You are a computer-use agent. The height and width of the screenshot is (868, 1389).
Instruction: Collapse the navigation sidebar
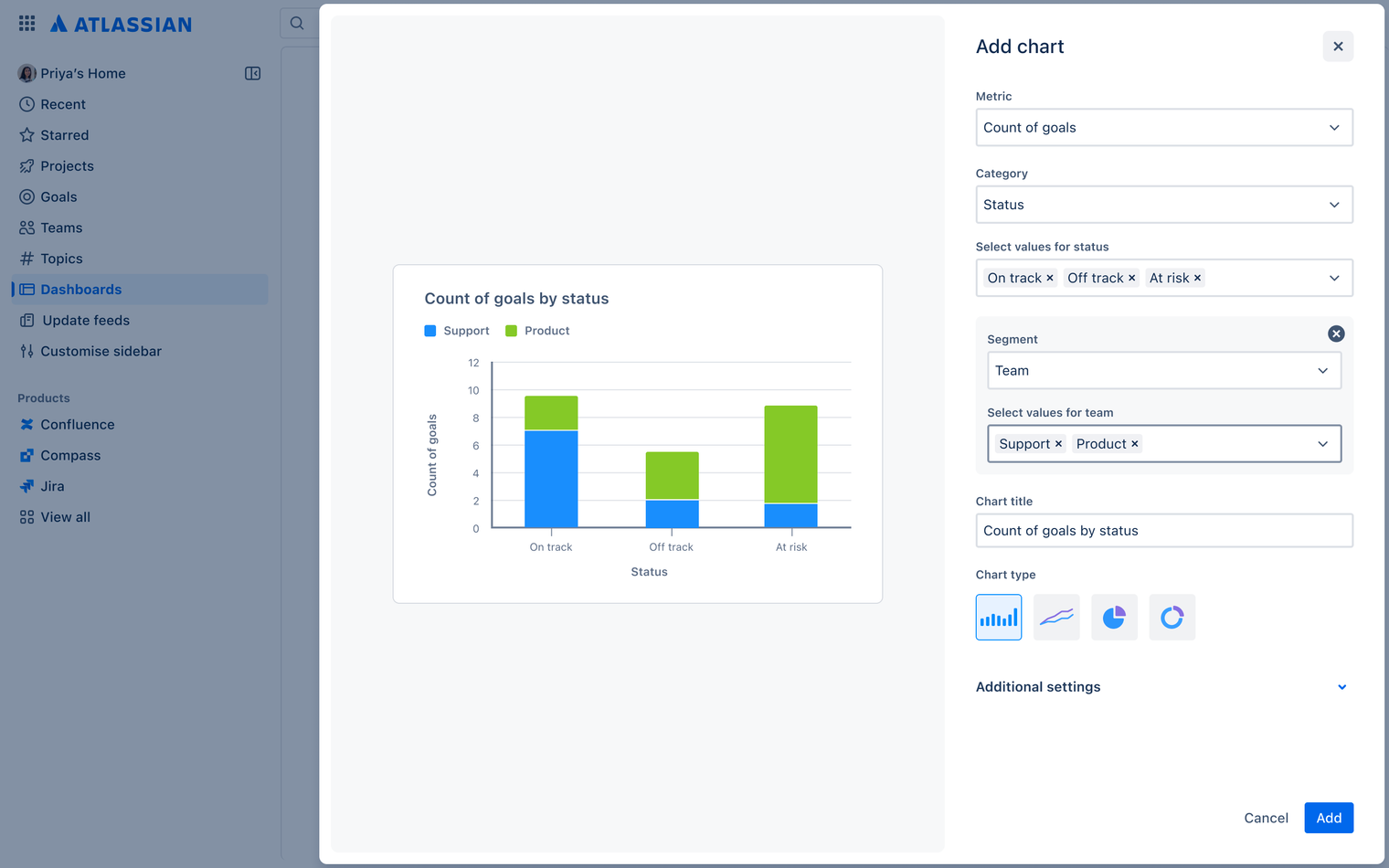pos(252,73)
